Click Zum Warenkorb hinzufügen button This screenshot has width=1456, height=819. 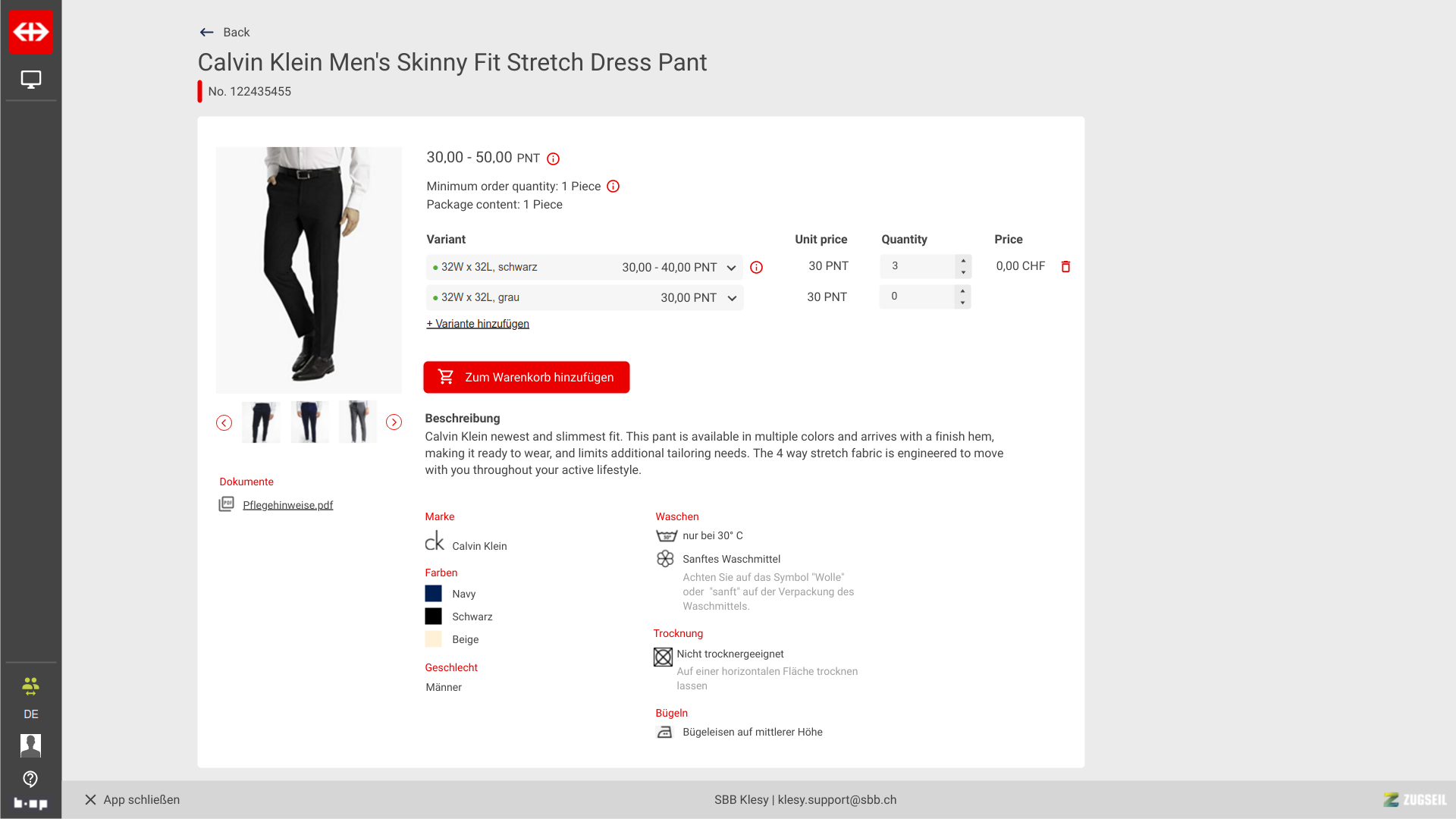[x=526, y=377]
